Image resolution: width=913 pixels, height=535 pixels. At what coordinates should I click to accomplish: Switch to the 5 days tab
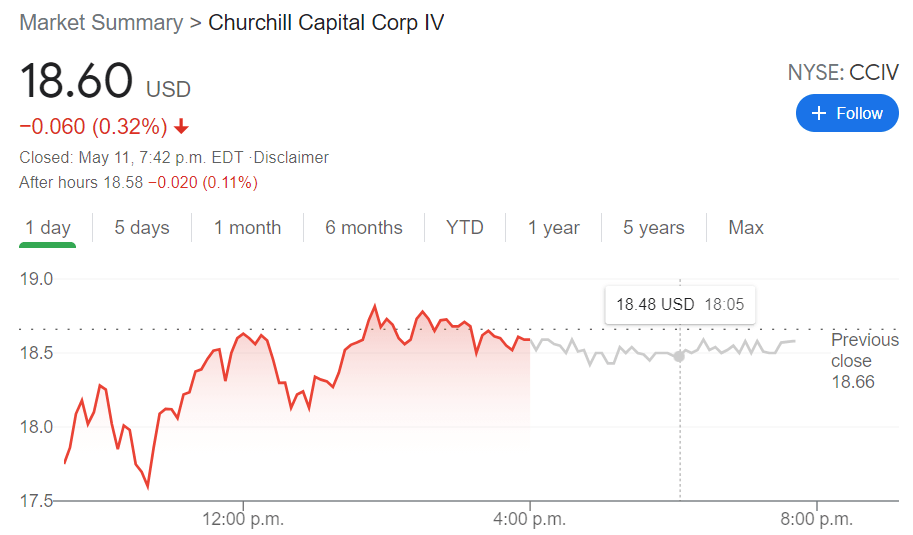142,228
